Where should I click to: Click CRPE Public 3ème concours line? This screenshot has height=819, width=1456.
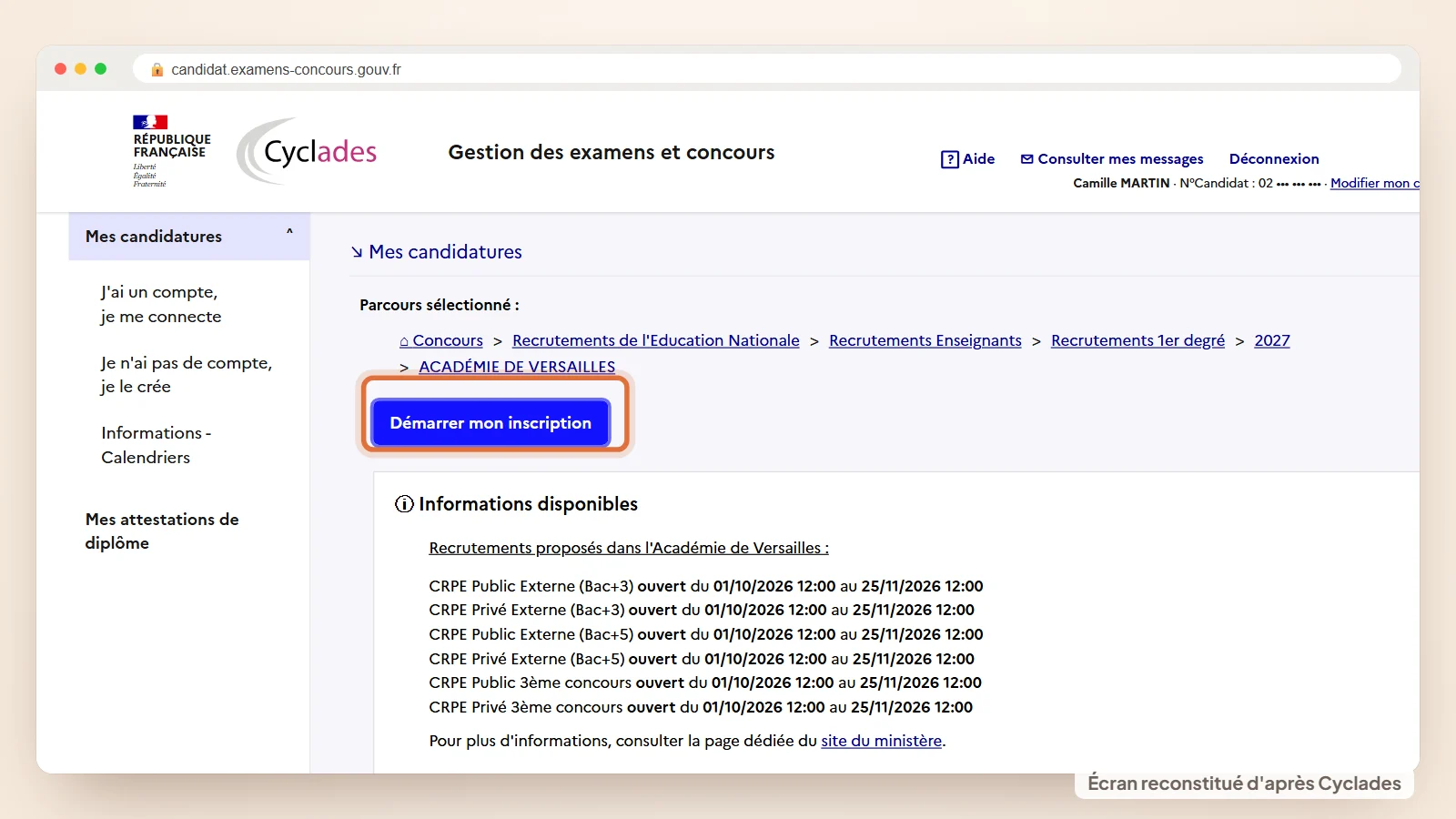click(705, 682)
